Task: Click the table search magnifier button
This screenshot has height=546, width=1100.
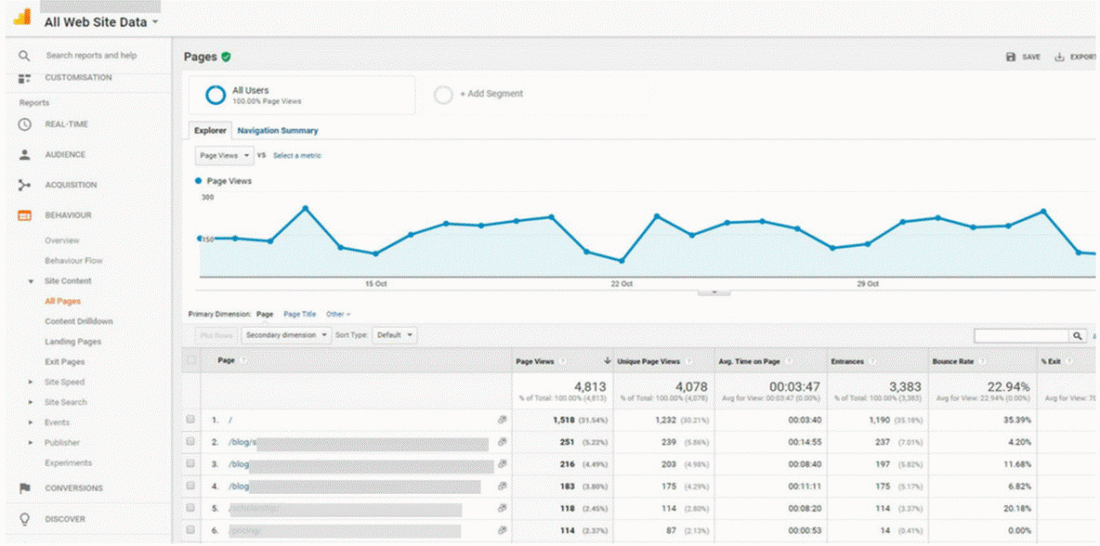Action: tap(1078, 336)
